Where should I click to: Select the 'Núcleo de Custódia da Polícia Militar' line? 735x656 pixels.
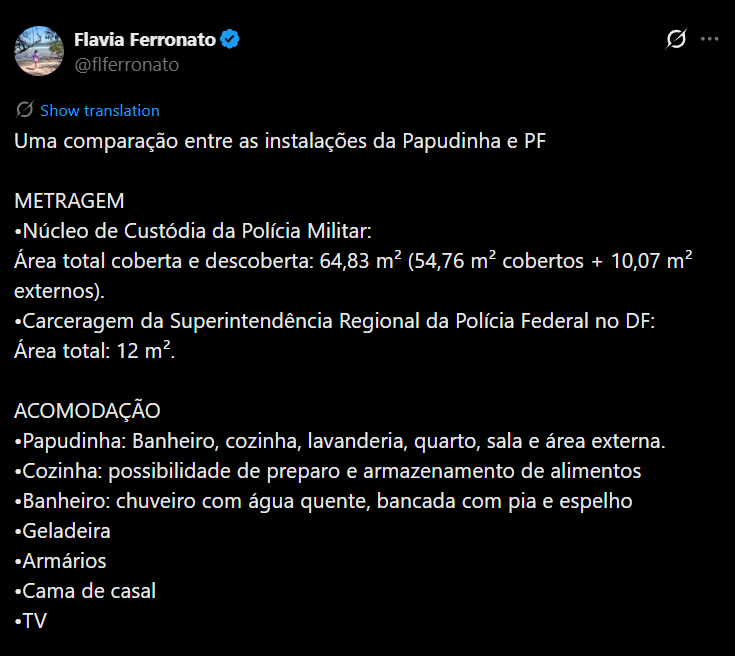pyautogui.click(x=193, y=231)
